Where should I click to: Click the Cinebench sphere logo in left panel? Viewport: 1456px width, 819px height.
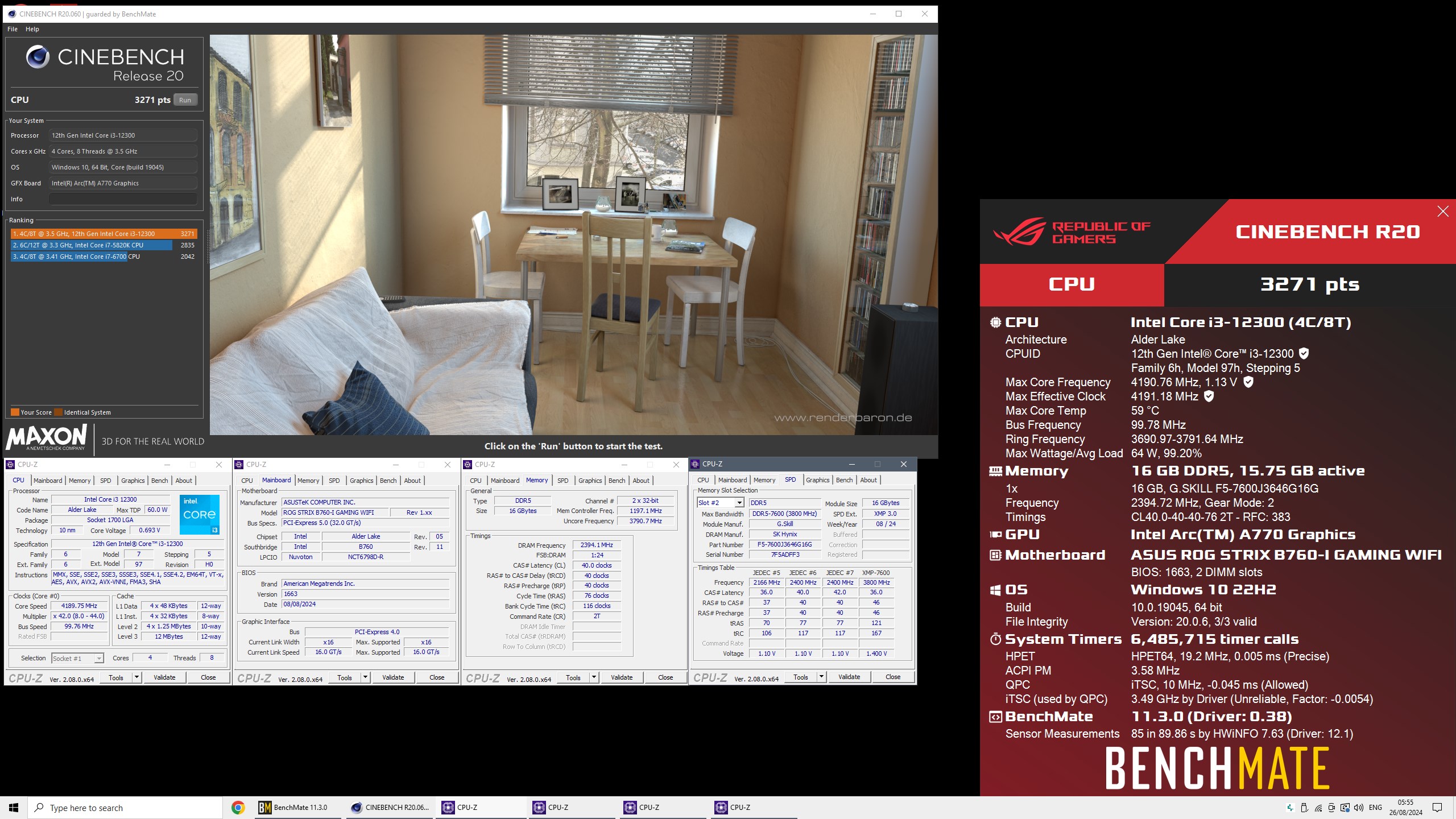point(38,57)
